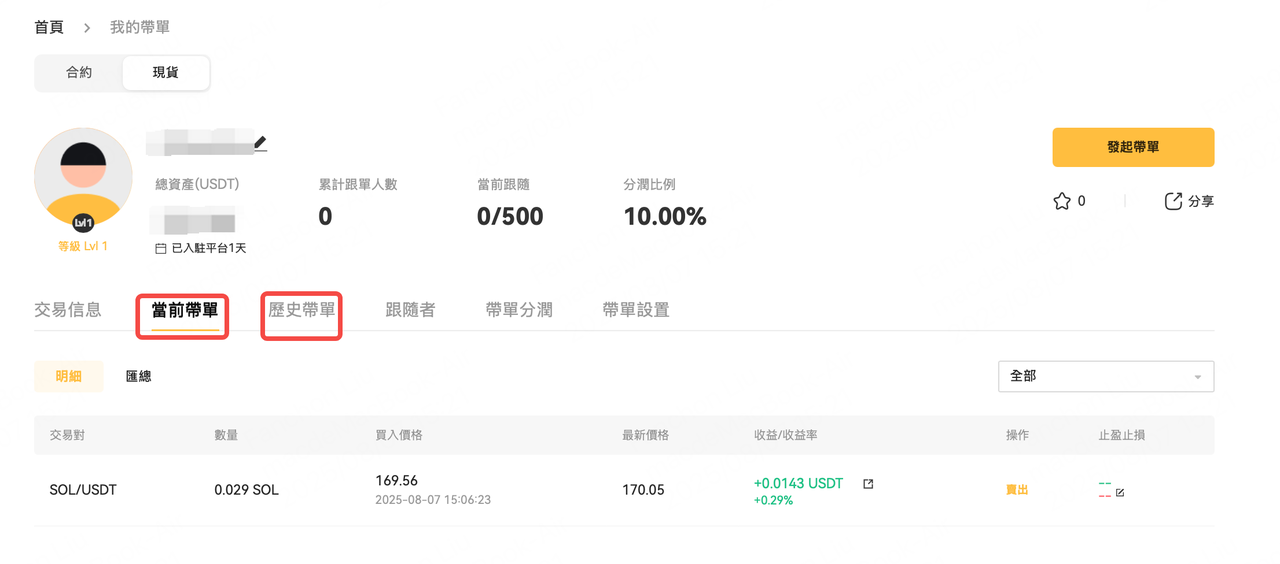Click the 170.05 latest price value
This screenshot has width=1280, height=564.
tap(643, 490)
